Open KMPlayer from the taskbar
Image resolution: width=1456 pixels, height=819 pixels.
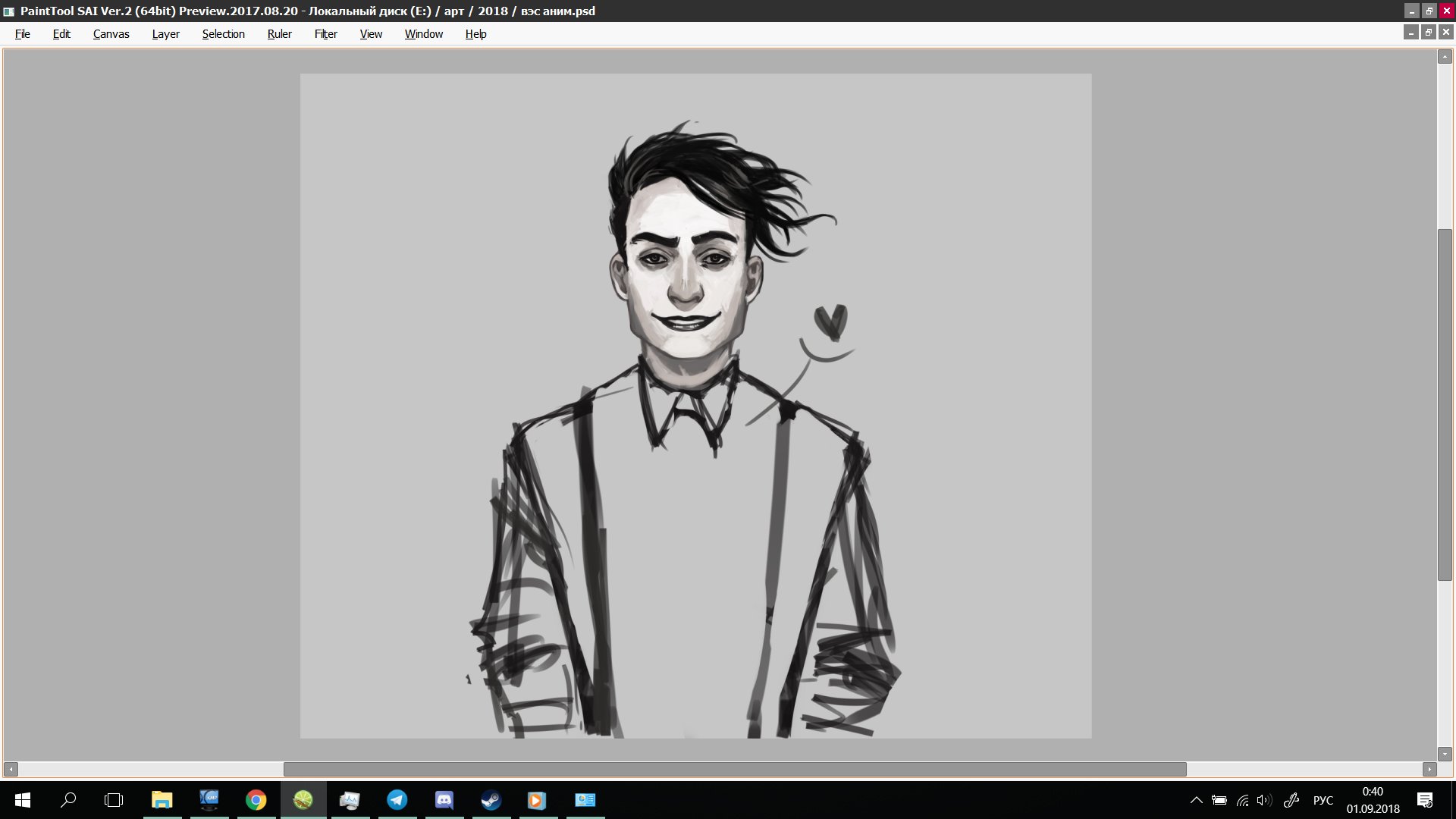[209, 800]
